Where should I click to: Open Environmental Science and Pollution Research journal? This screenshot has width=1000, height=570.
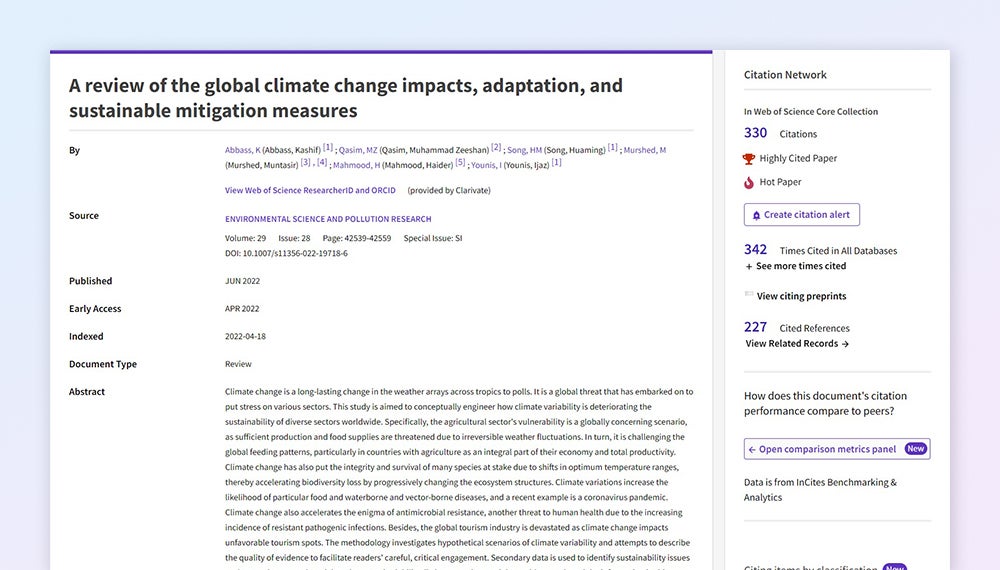328,219
